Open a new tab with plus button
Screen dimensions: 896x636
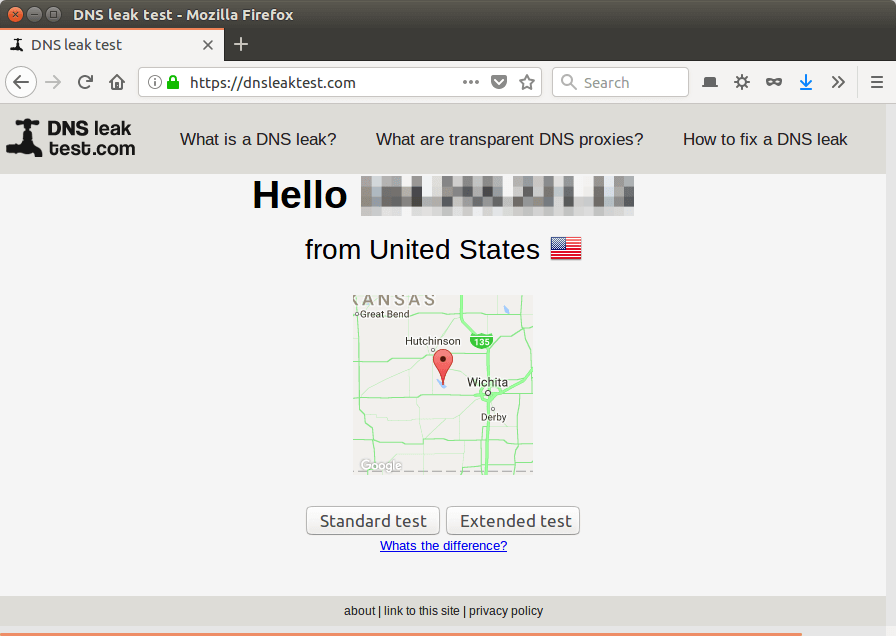point(241,44)
